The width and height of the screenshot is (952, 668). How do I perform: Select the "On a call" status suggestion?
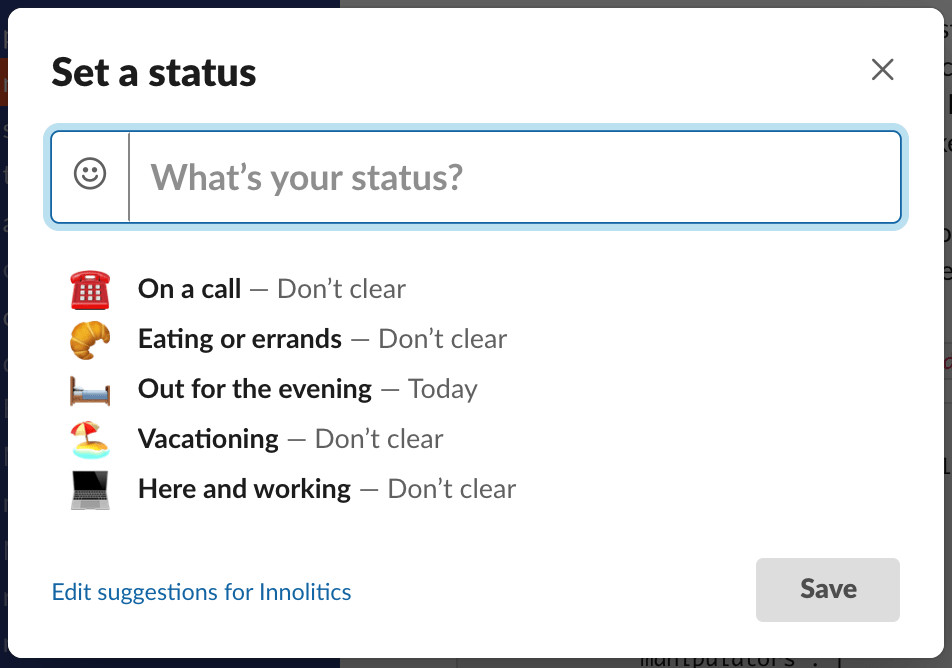point(190,290)
